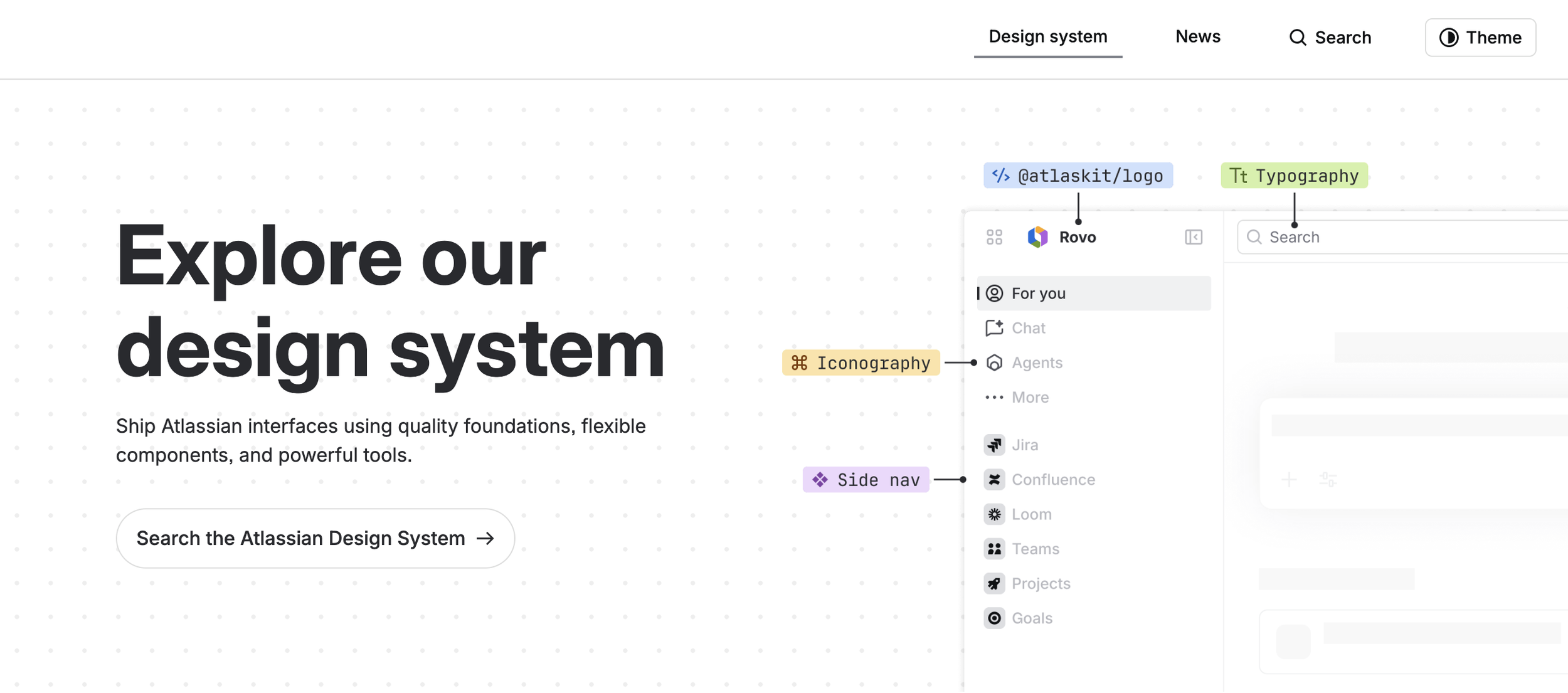Click the code brackets icon on @atlaskit/logo
The width and height of the screenshot is (1568, 693).
pyautogui.click(x=1001, y=176)
